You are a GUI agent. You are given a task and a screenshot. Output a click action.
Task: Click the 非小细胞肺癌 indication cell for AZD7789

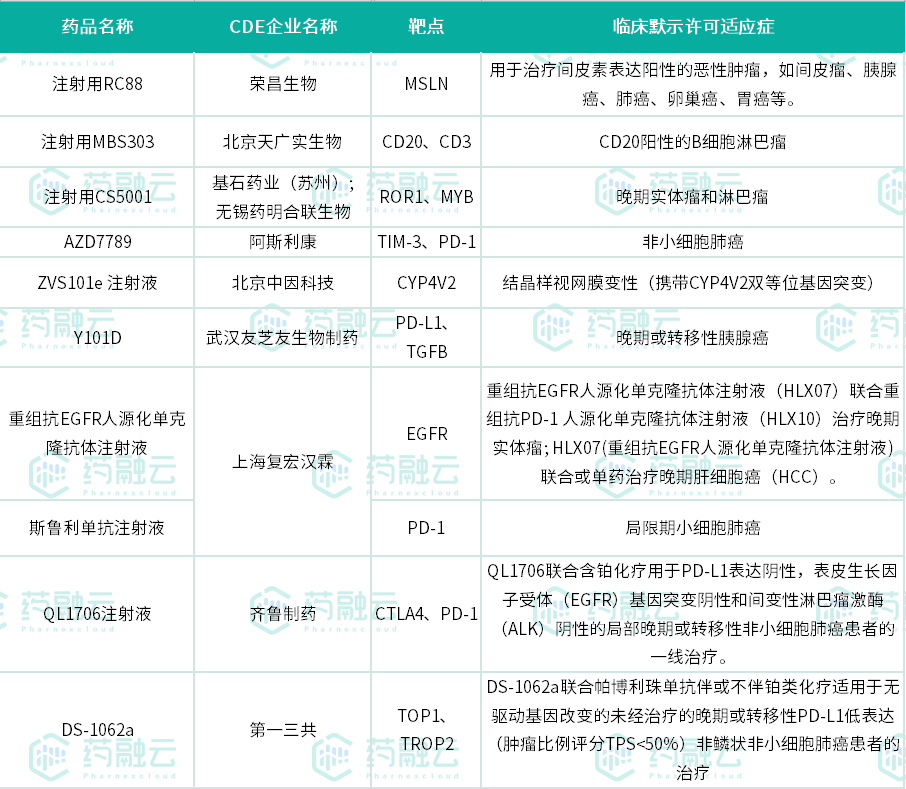(x=693, y=242)
